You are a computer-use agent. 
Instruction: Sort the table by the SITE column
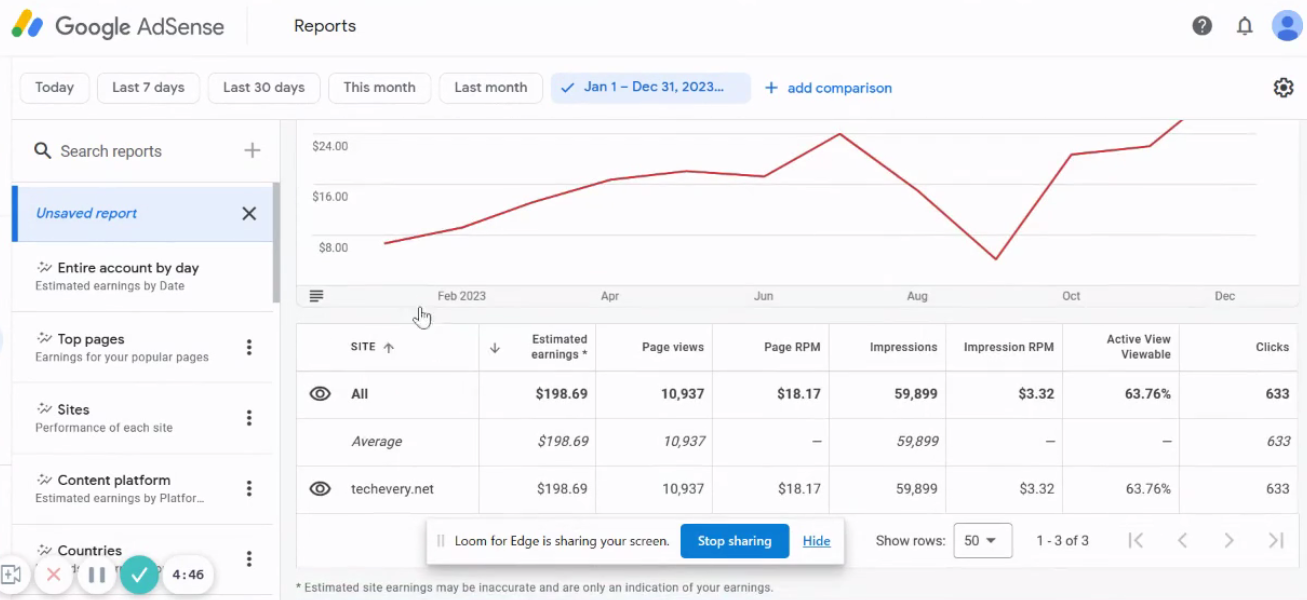tap(373, 347)
